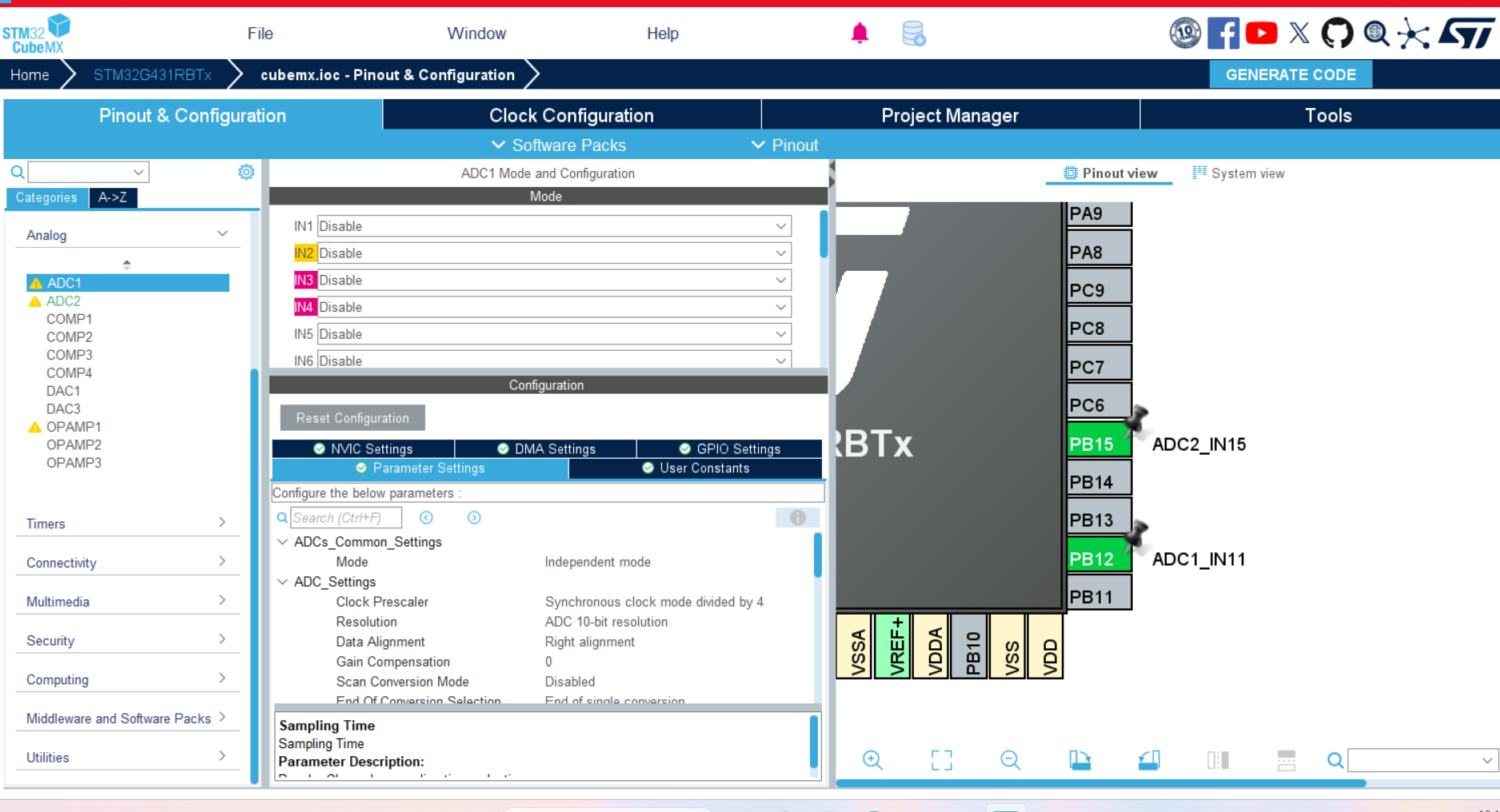The width and height of the screenshot is (1500, 812).
Task: Toggle vertical flip of the chip view
Action: pos(1218,760)
